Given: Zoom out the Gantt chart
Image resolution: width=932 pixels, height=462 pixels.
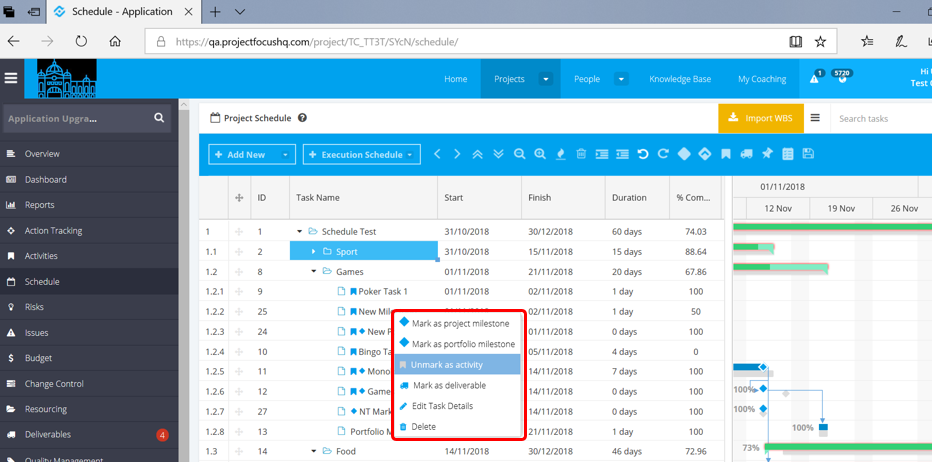Looking at the screenshot, I should coord(519,154).
